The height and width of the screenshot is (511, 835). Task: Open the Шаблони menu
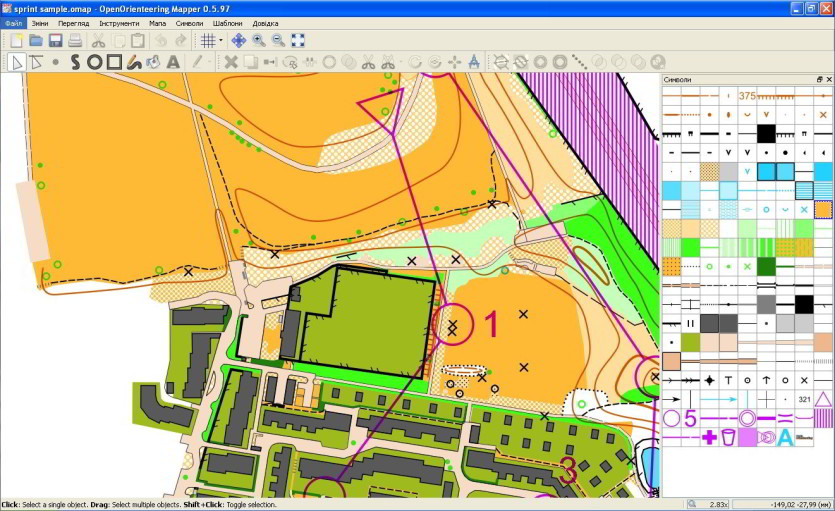point(227,23)
